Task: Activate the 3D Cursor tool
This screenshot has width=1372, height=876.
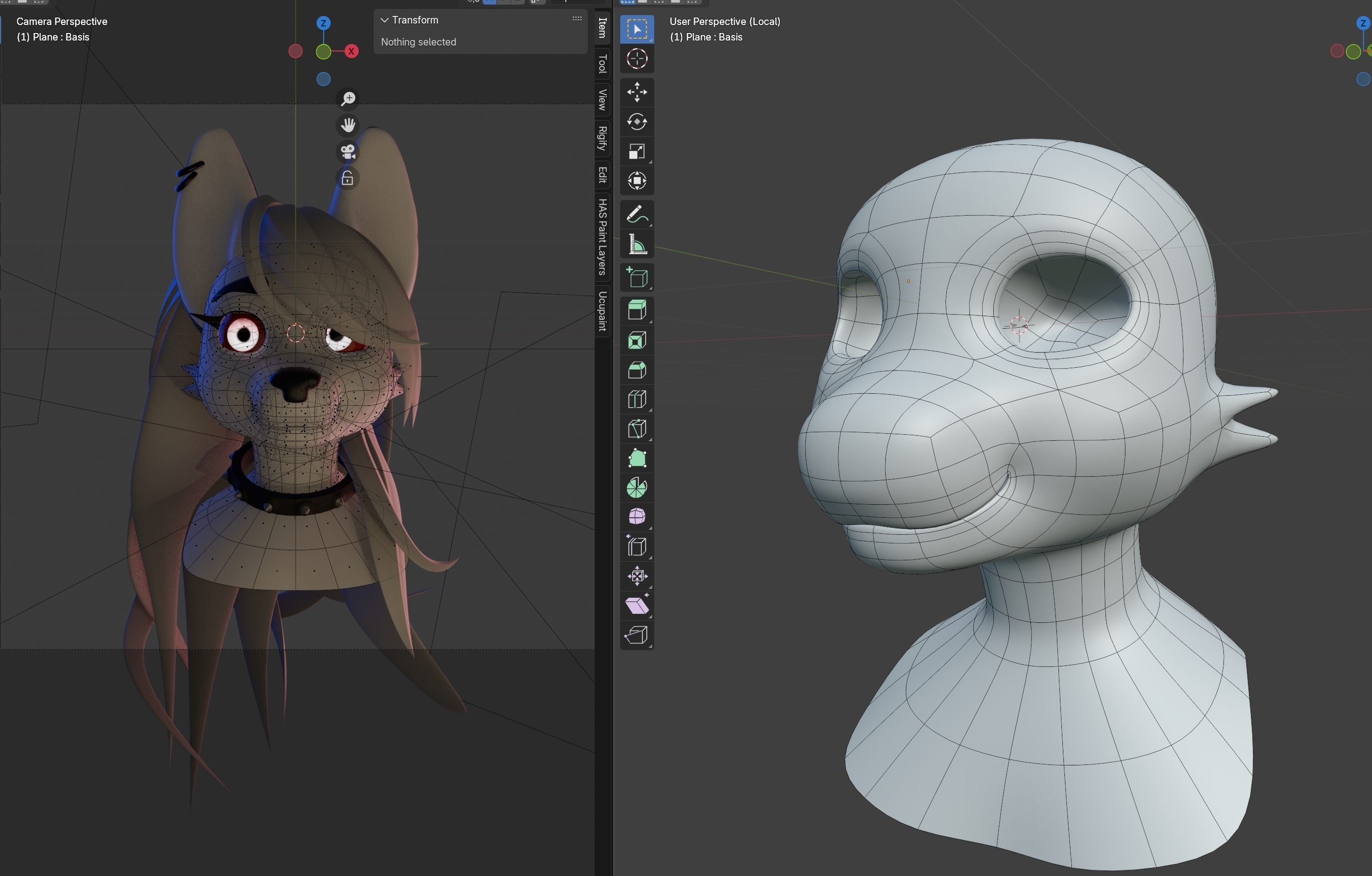Action: (636, 59)
